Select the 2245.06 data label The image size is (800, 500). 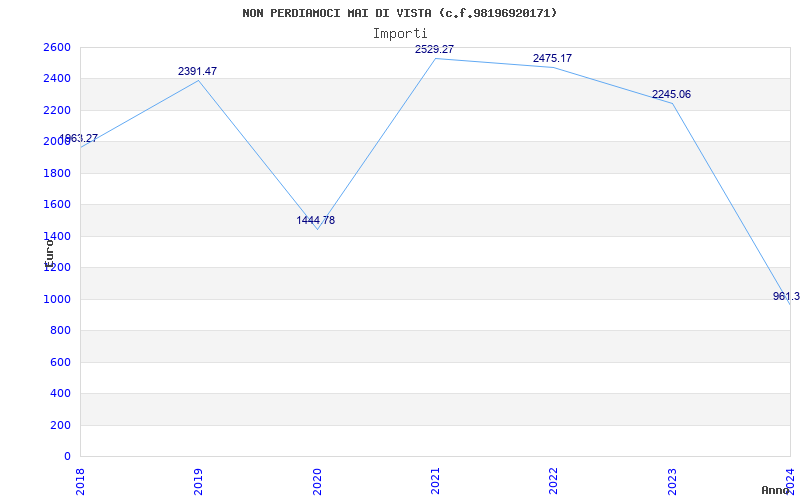tap(671, 94)
